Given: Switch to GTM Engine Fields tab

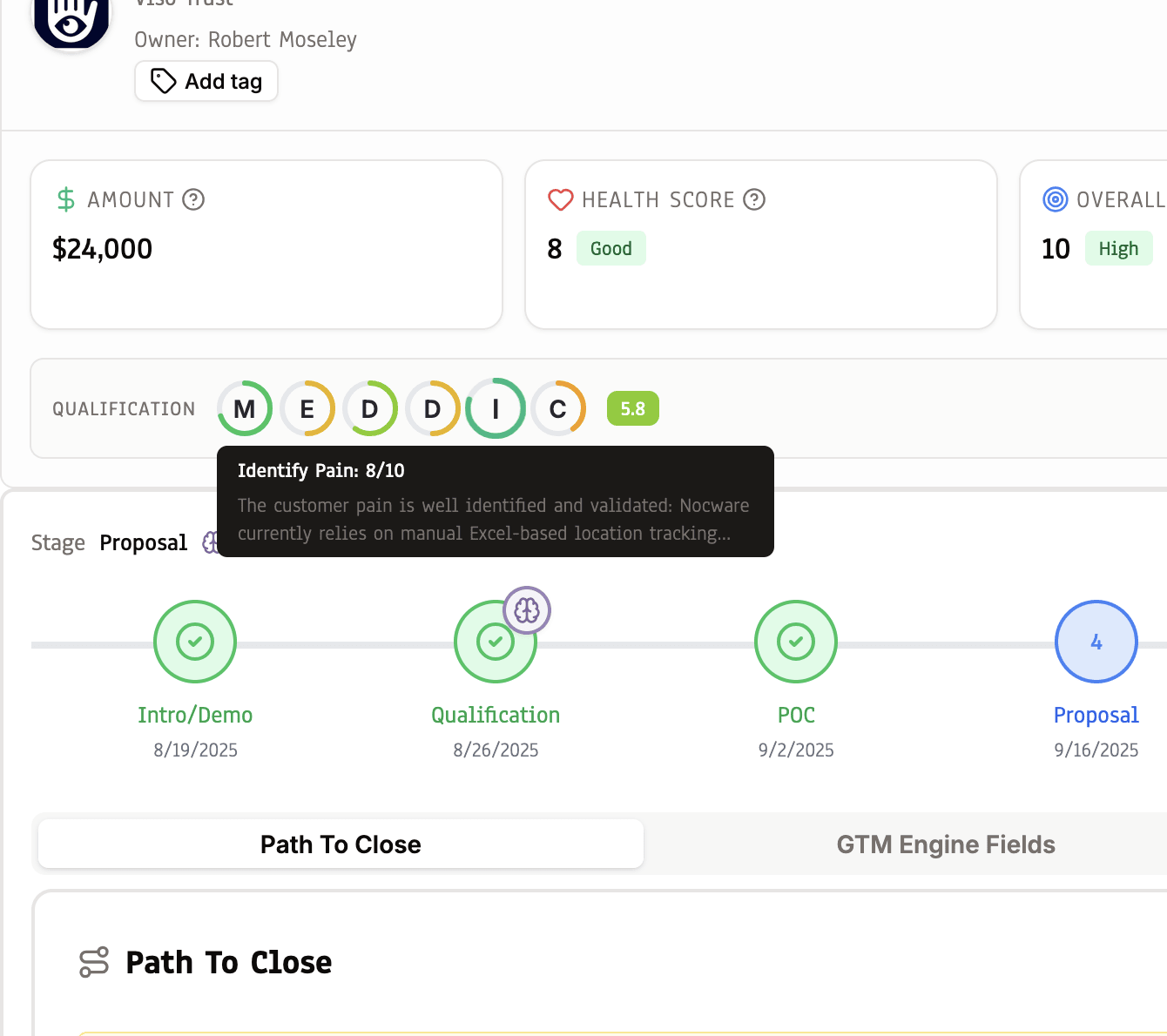Looking at the screenshot, I should (946, 844).
